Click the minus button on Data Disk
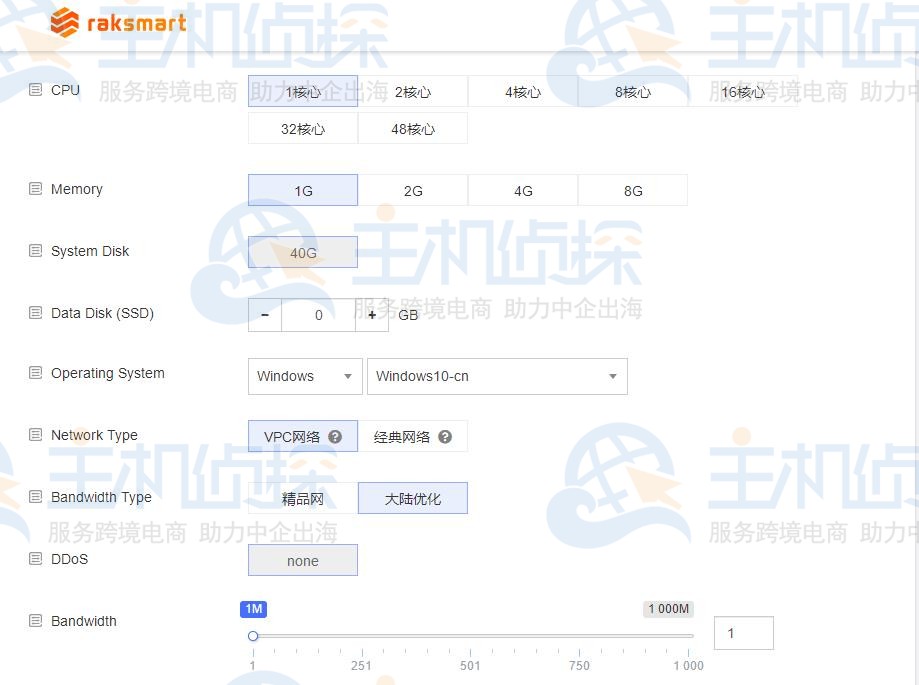 [x=264, y=314]
